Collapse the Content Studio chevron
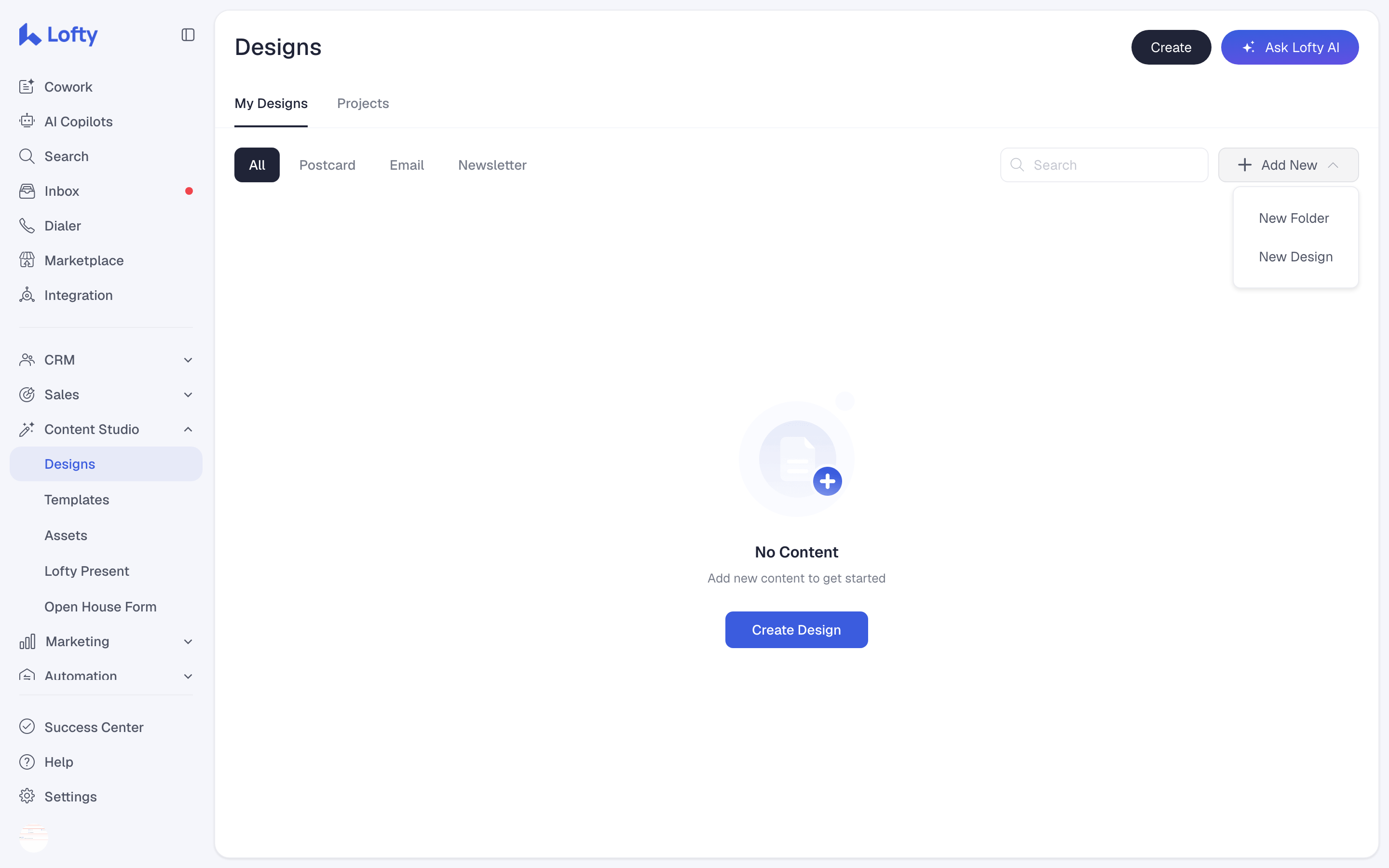This screenshot has width=1389, height=868. pos(188,429)
